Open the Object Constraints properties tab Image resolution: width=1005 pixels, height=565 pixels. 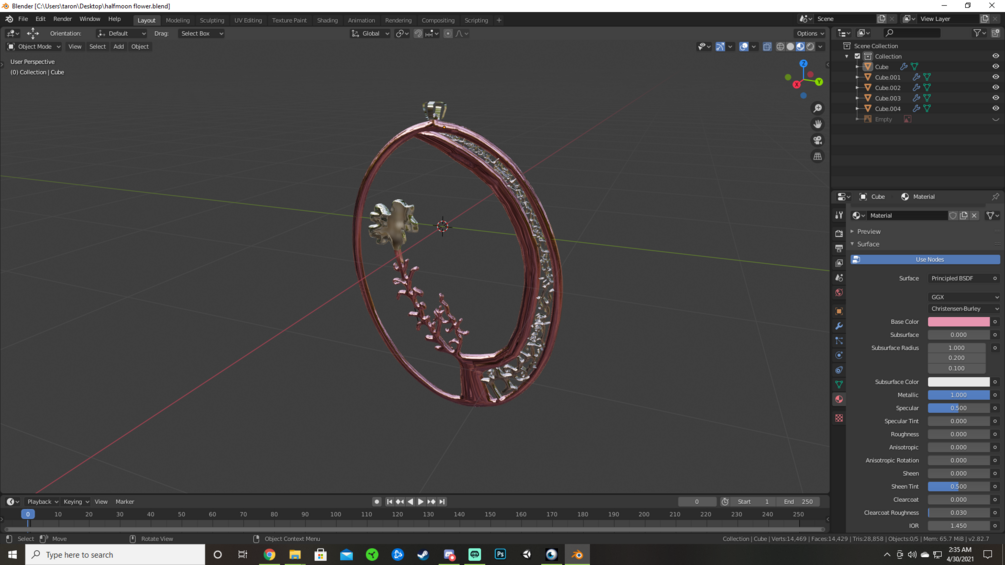coord(839,370)
